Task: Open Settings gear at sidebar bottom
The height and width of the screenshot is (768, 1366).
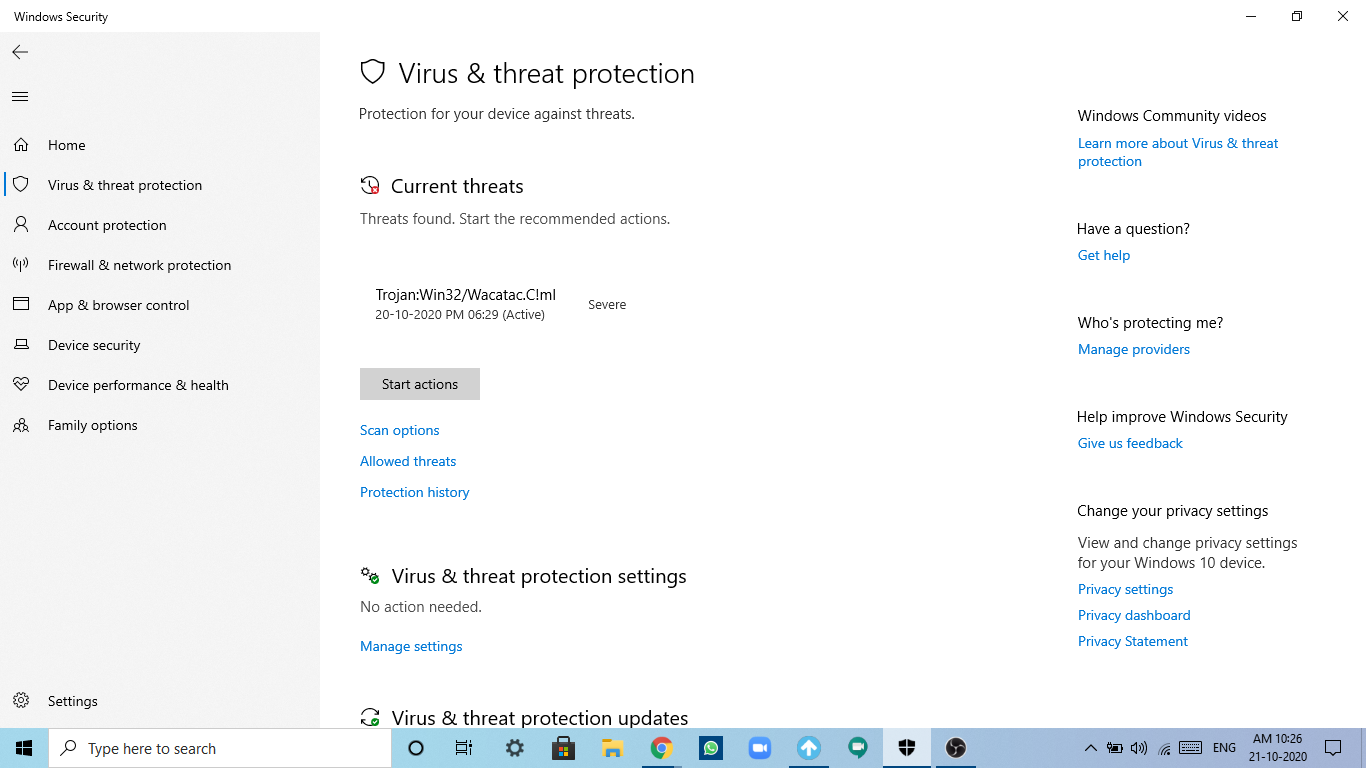Action: click(20, 701)
